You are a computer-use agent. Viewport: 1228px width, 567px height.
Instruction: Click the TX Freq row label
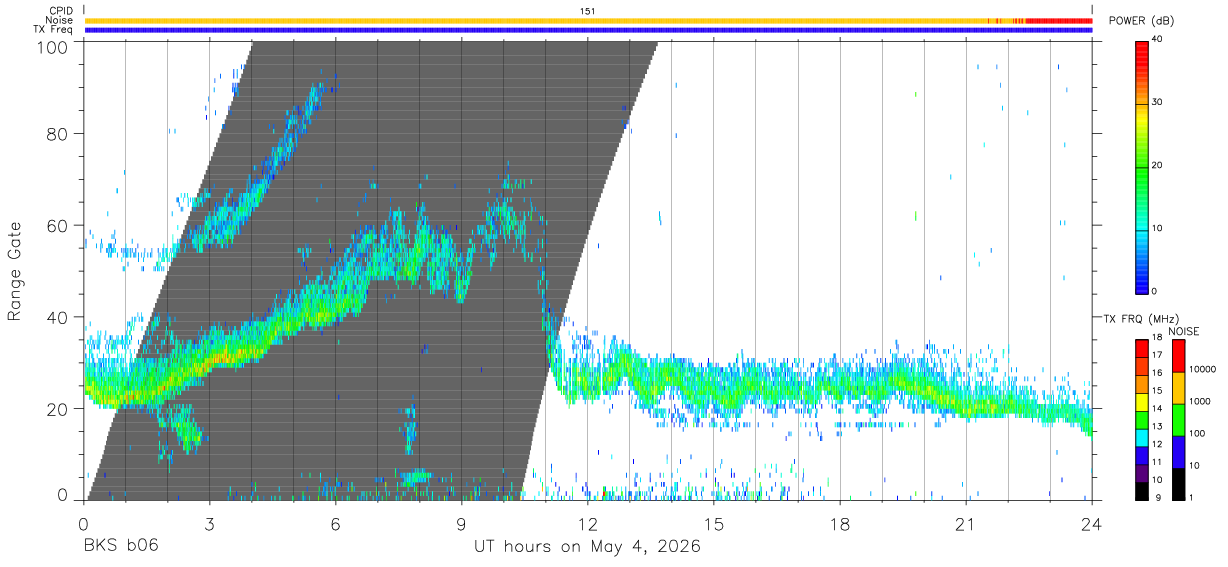pyautogui.click(x=53, y=29)
